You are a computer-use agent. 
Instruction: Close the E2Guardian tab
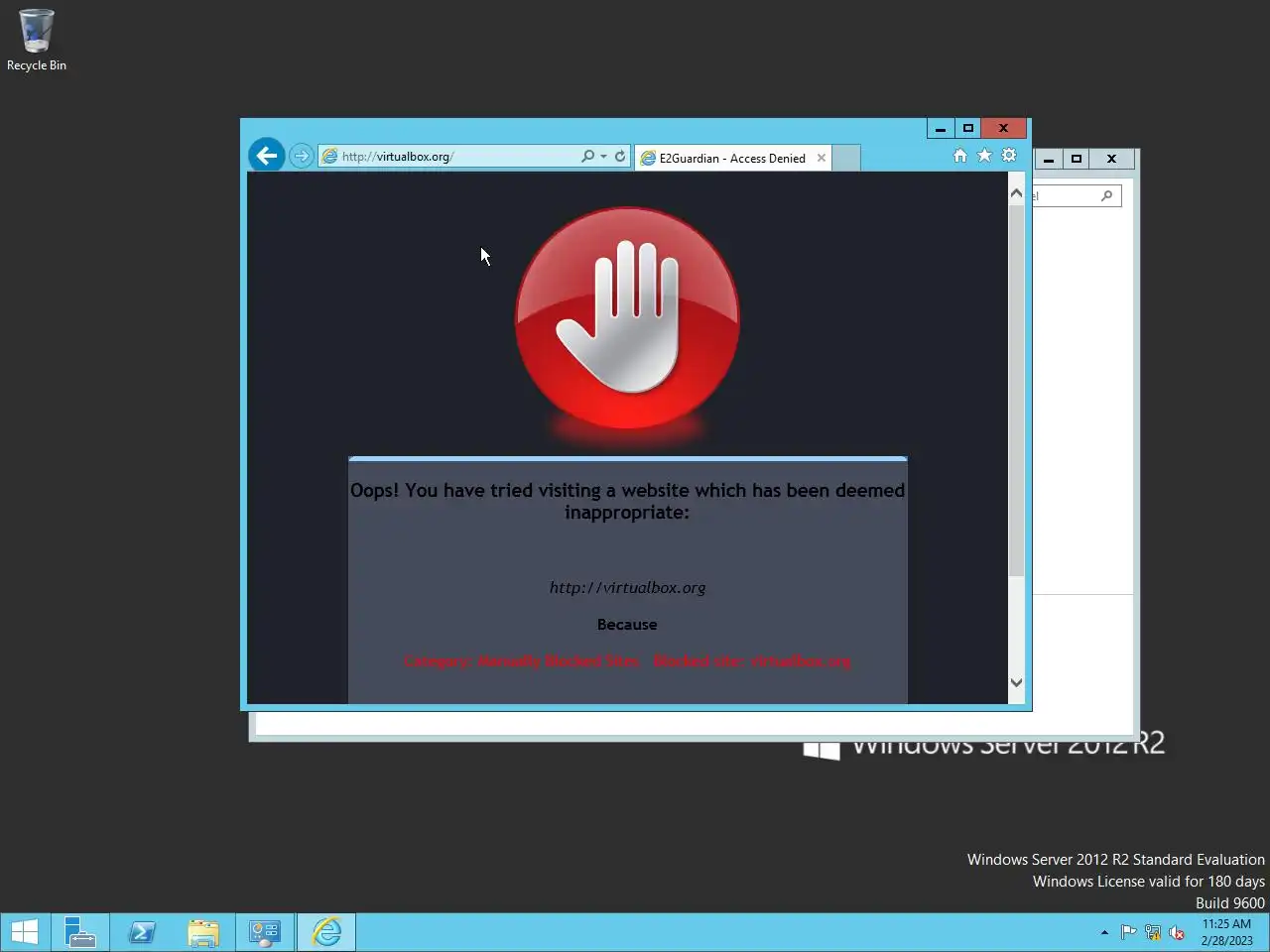821,158
